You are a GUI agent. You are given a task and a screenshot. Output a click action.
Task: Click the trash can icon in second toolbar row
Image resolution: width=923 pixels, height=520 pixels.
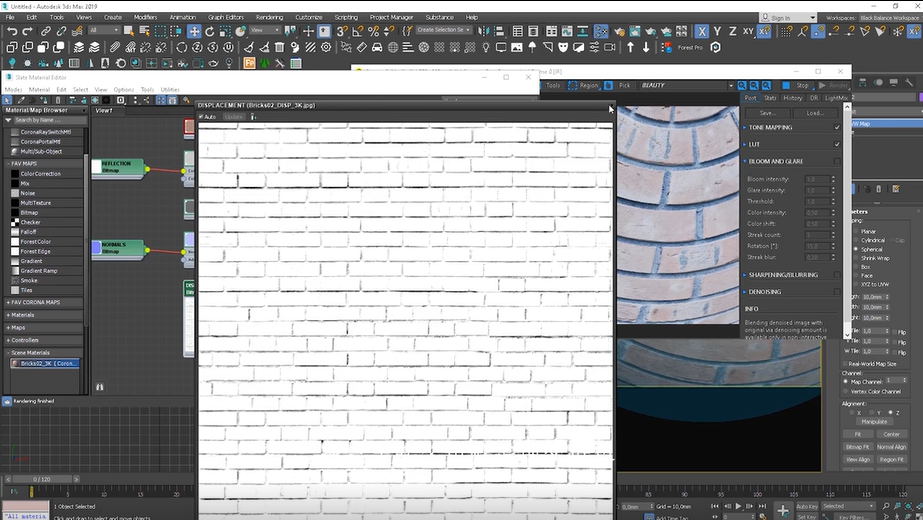[x=280, y=47]
